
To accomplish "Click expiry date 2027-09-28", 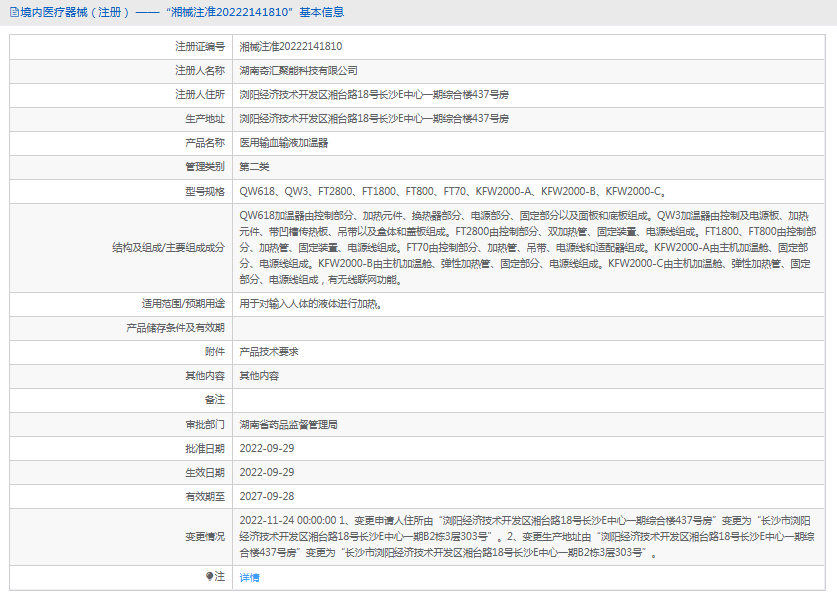I will [x=267, y=497].
